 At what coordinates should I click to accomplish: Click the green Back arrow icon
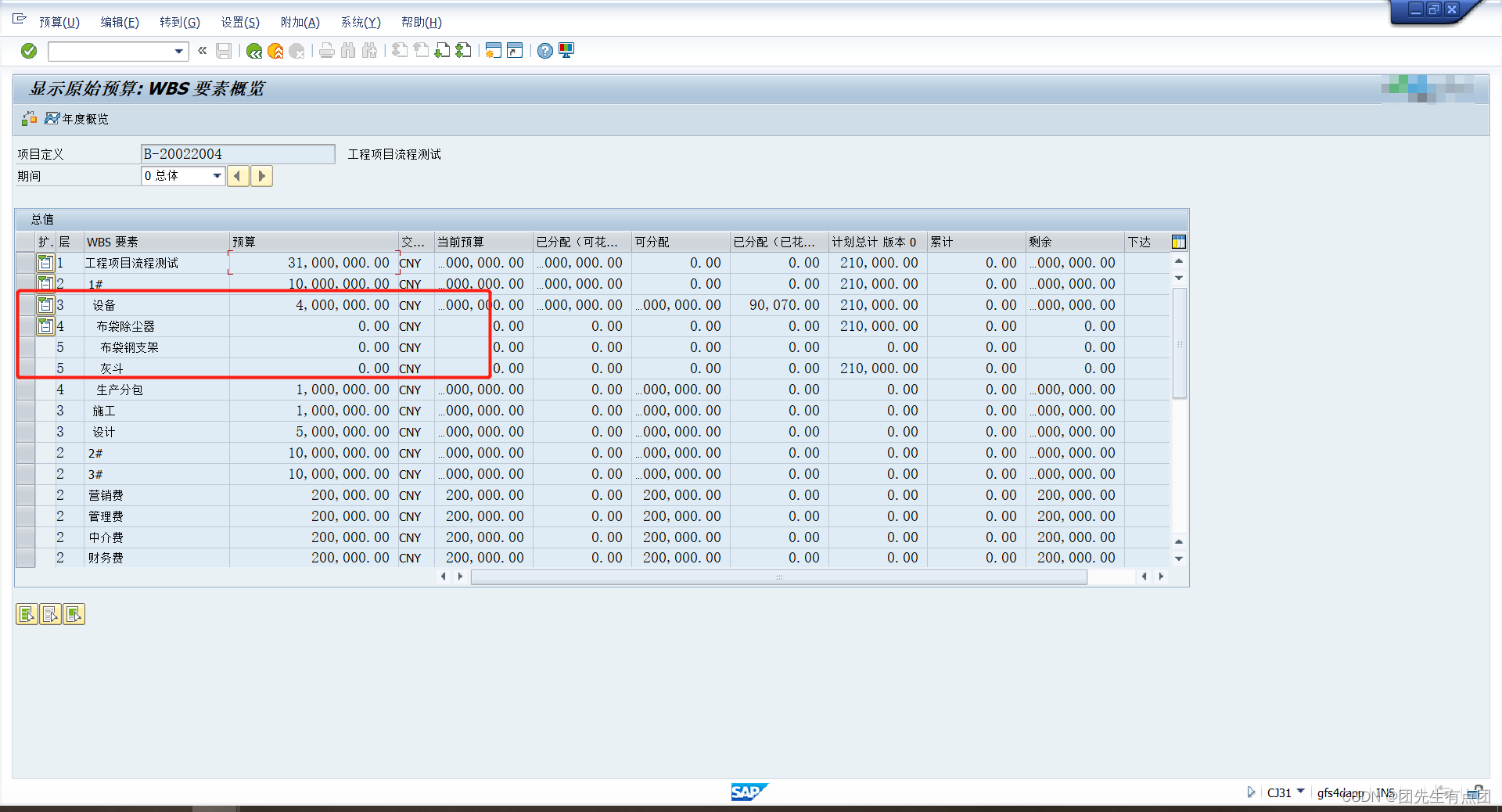pos(253,51)
